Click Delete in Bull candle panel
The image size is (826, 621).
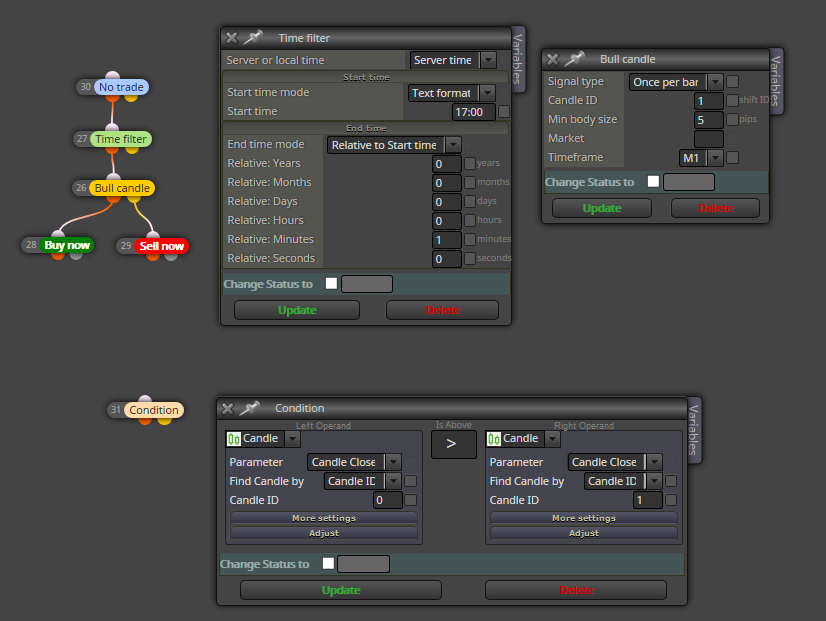(x=715, y=208)
